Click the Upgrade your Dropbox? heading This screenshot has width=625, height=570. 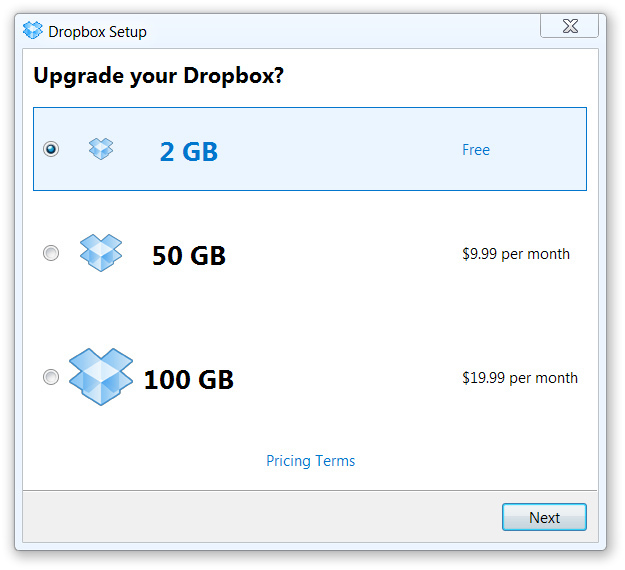click(159, 76)
